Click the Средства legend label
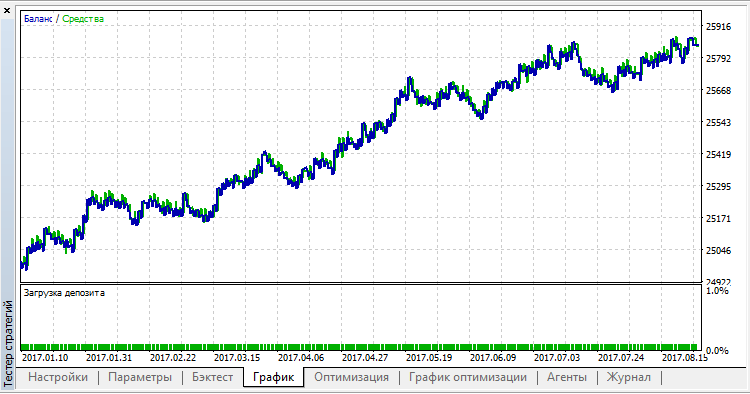Viewport: 750px width, 394px height. (83, 19)
